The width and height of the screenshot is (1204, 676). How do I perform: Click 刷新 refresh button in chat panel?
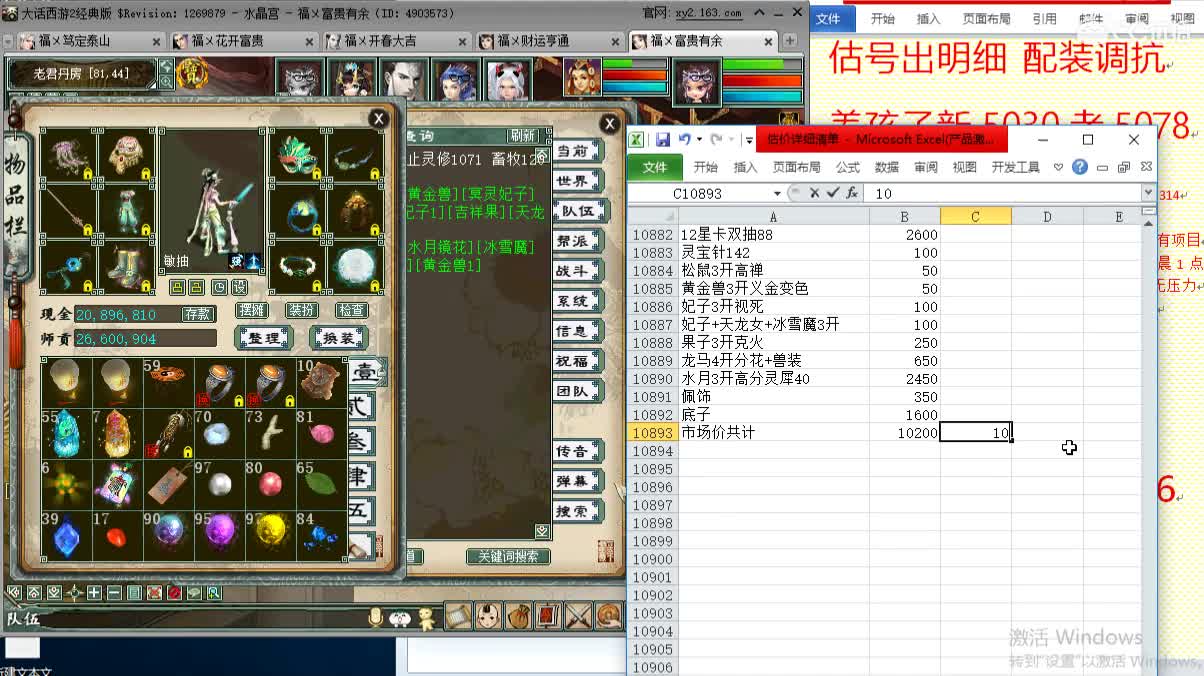[524, 135]
